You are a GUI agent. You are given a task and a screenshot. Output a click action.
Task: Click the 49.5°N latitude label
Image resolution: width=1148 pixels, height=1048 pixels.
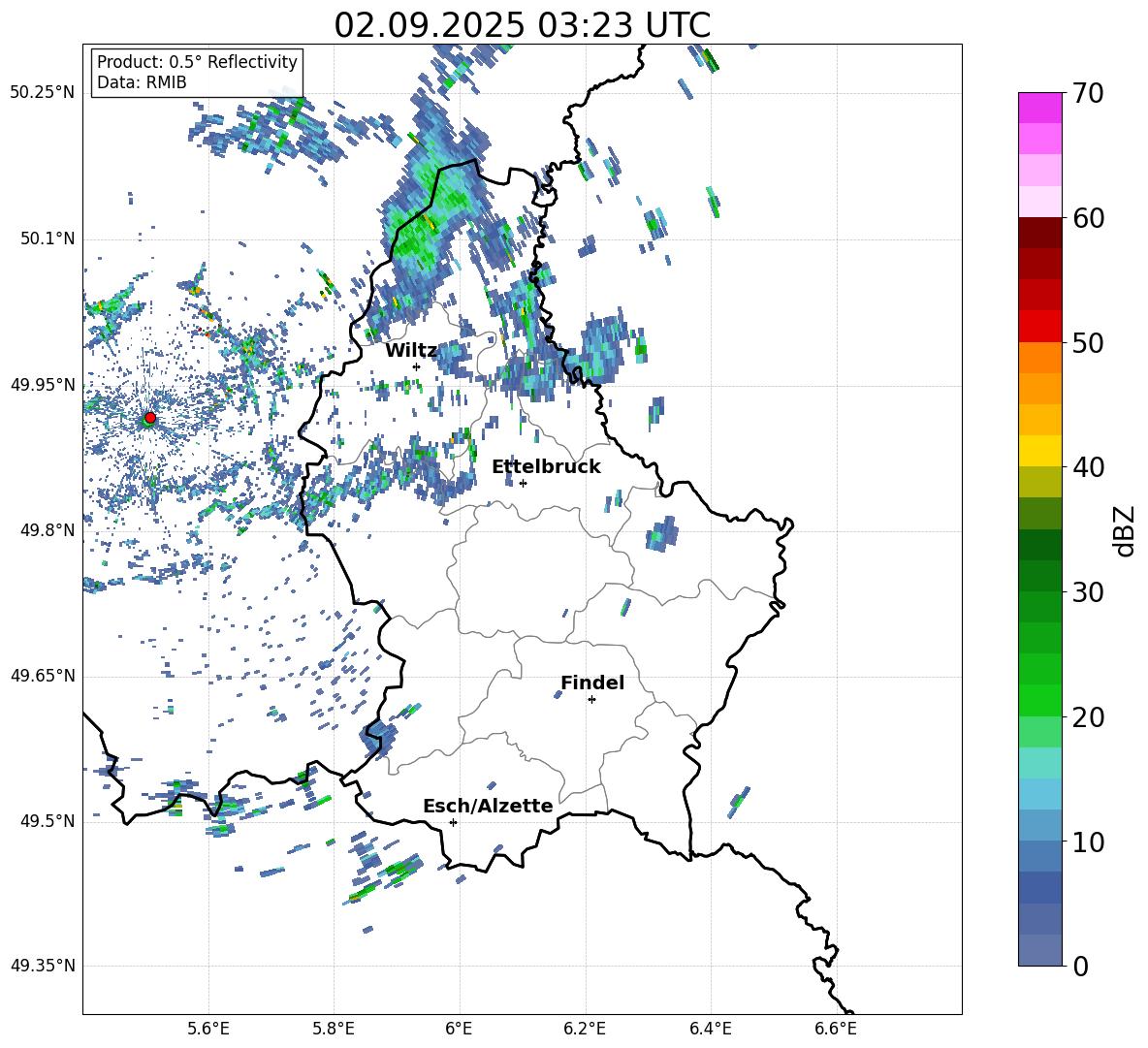click(47, 820)
